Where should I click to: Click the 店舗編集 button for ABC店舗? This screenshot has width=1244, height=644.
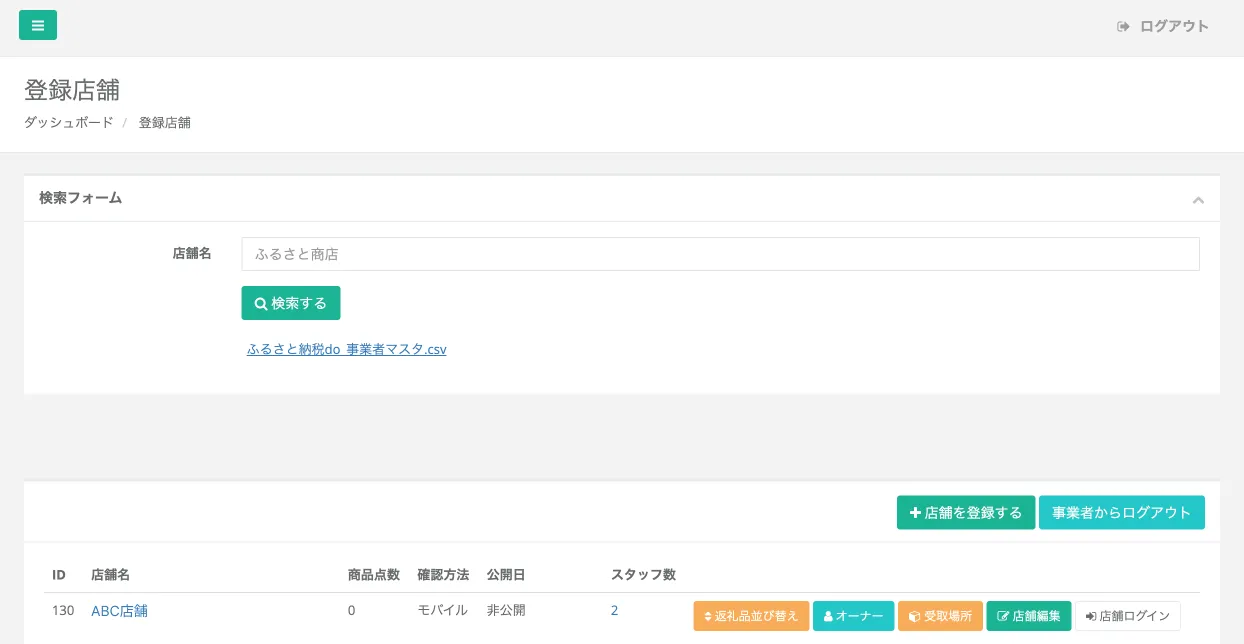tap(1029, 616)
